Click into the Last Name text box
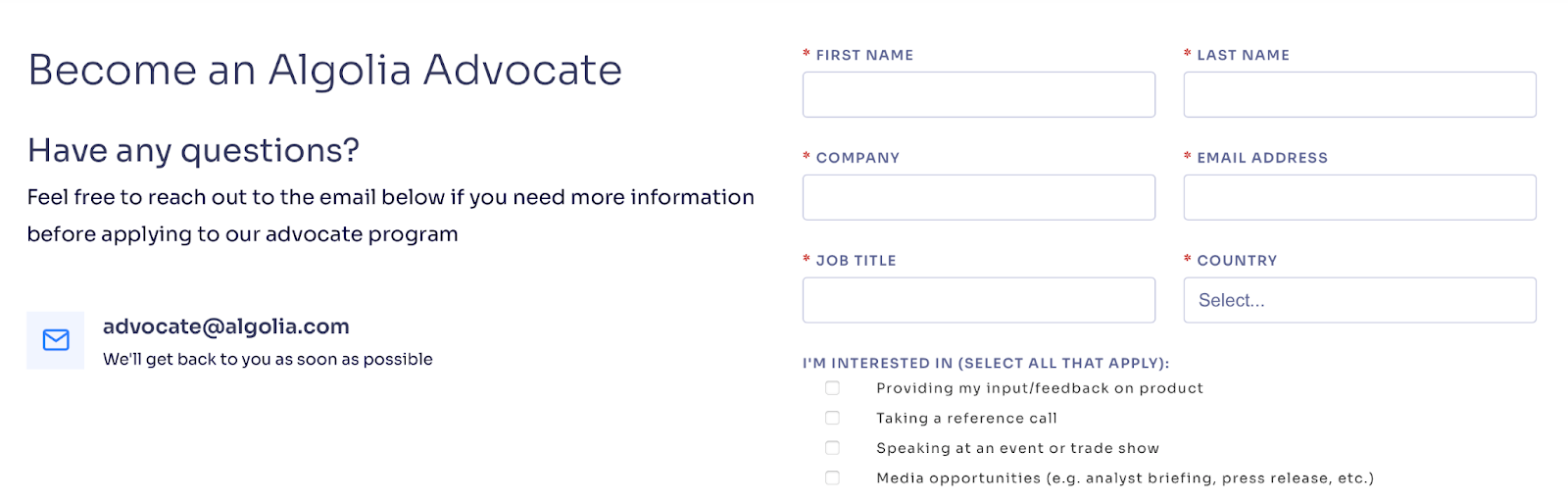1568x502 pixels. pos(1359,94)
